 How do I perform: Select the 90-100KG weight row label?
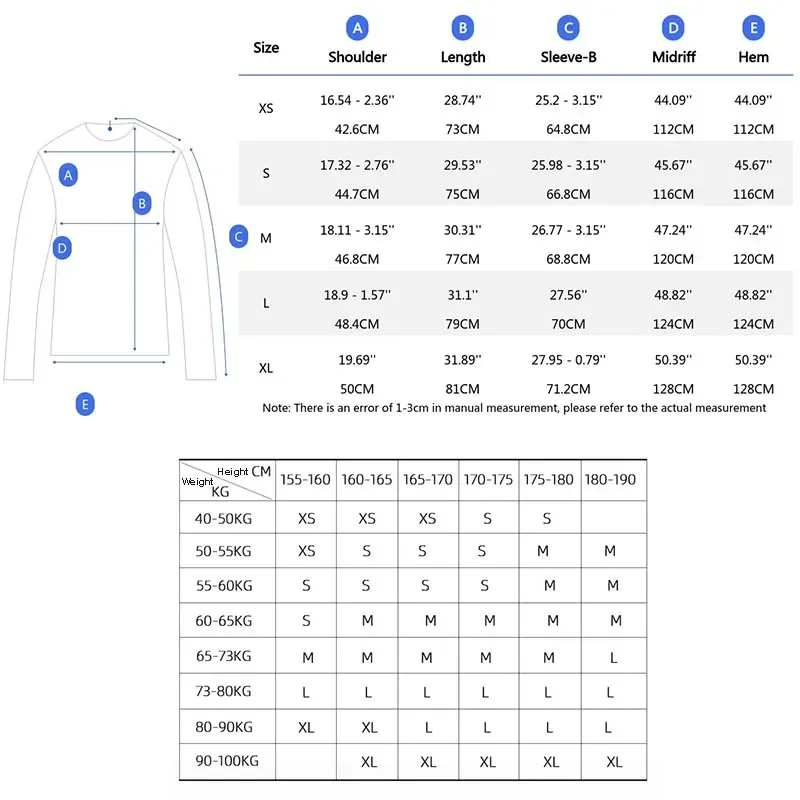pyautogui.click(x=226, y=761)
